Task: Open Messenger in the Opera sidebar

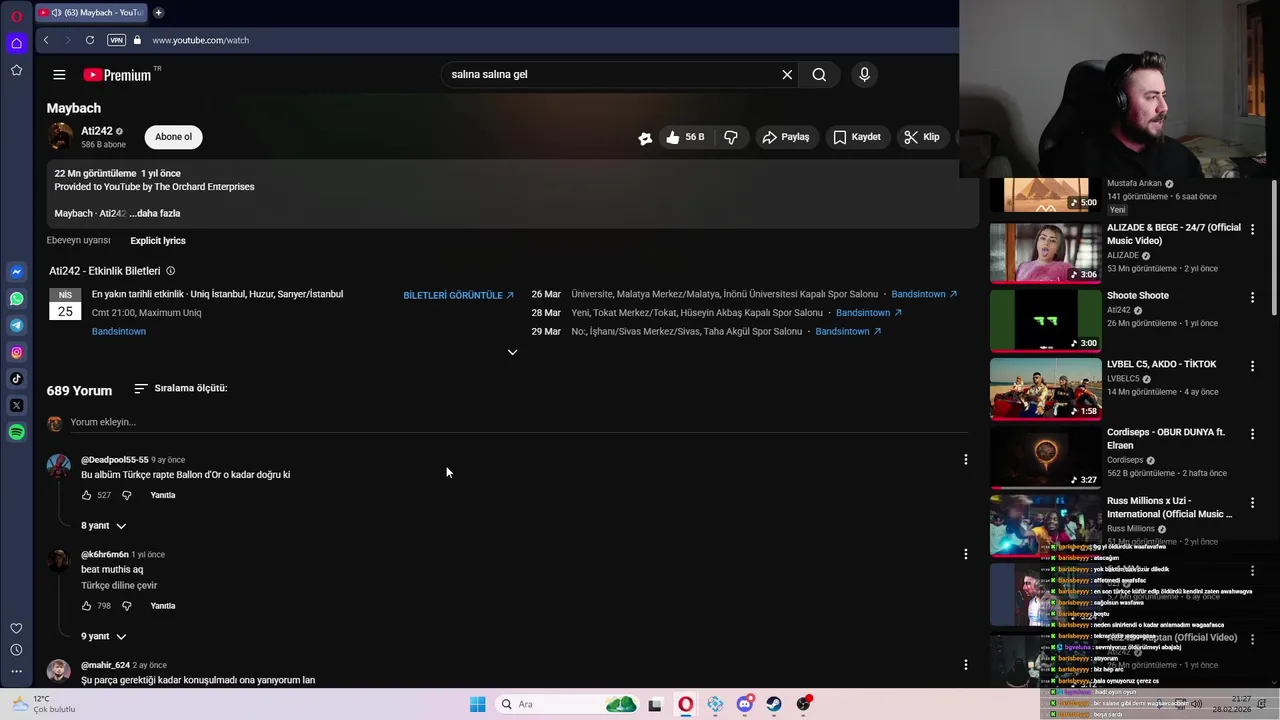Action: tap(16, 272)
